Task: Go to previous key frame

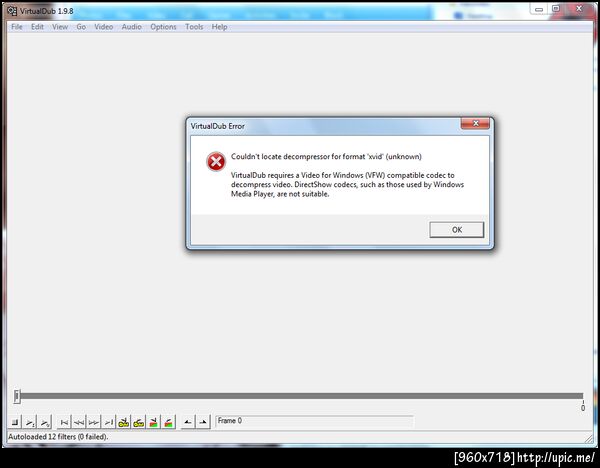Action: coord(124,422)
